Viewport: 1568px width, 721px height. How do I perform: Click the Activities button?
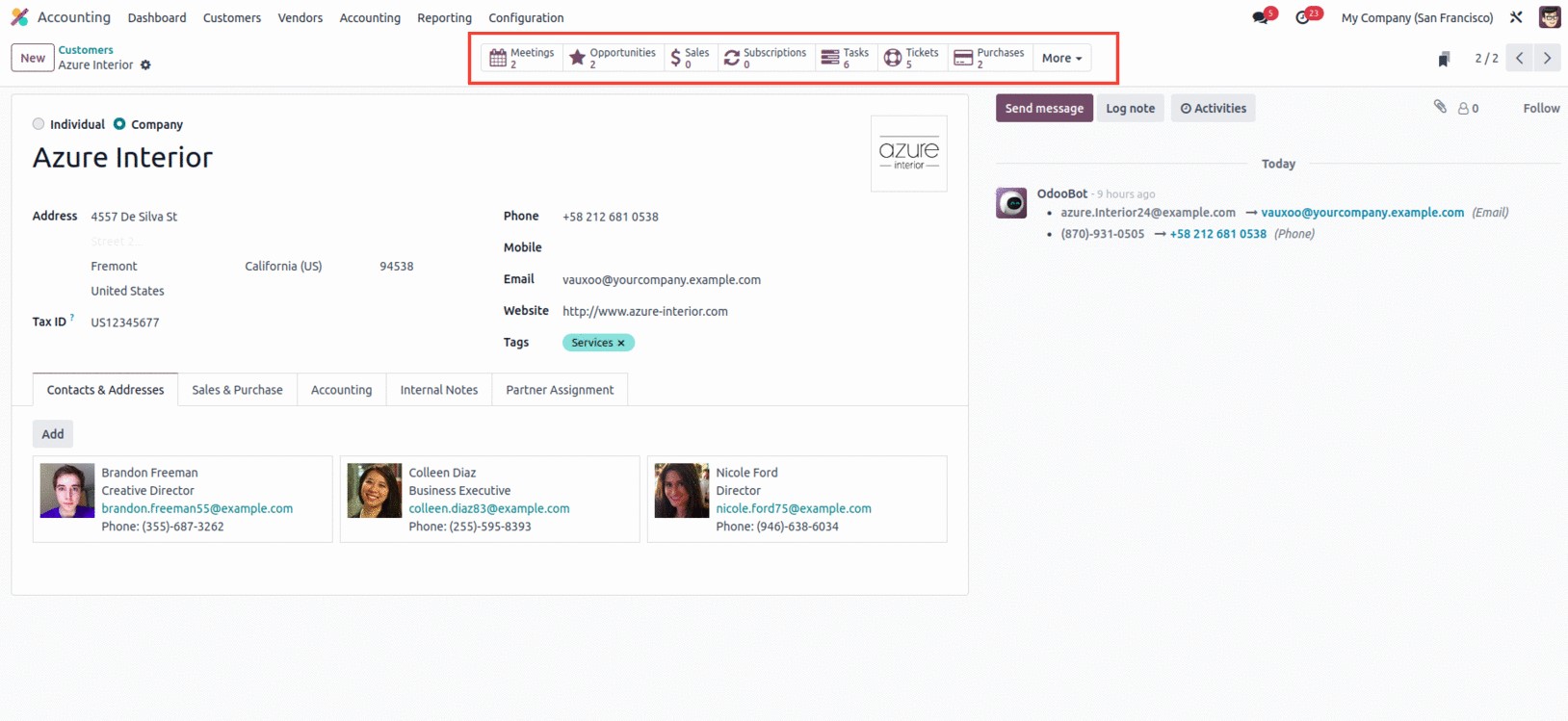point(1214,108)
